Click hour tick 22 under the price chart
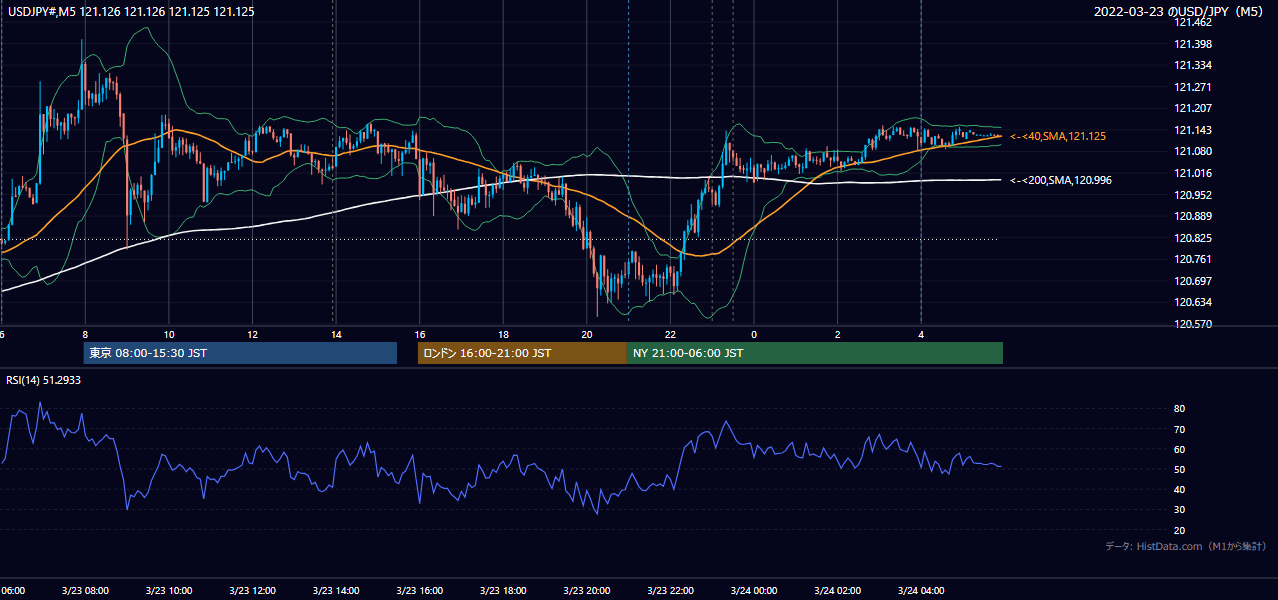This screenshot has height=600, width=1278. [670, 334]
